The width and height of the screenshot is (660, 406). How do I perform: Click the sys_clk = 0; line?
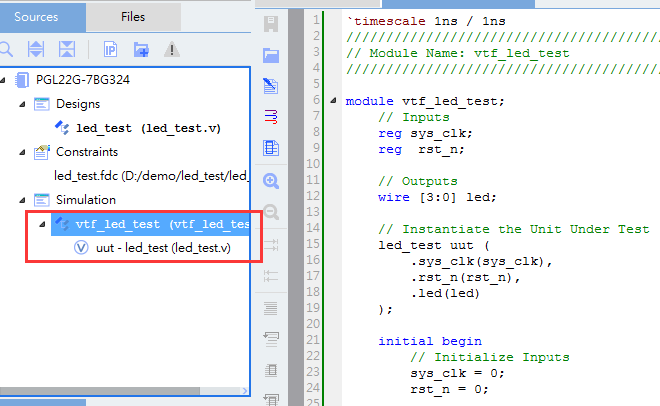click(457, 373)
